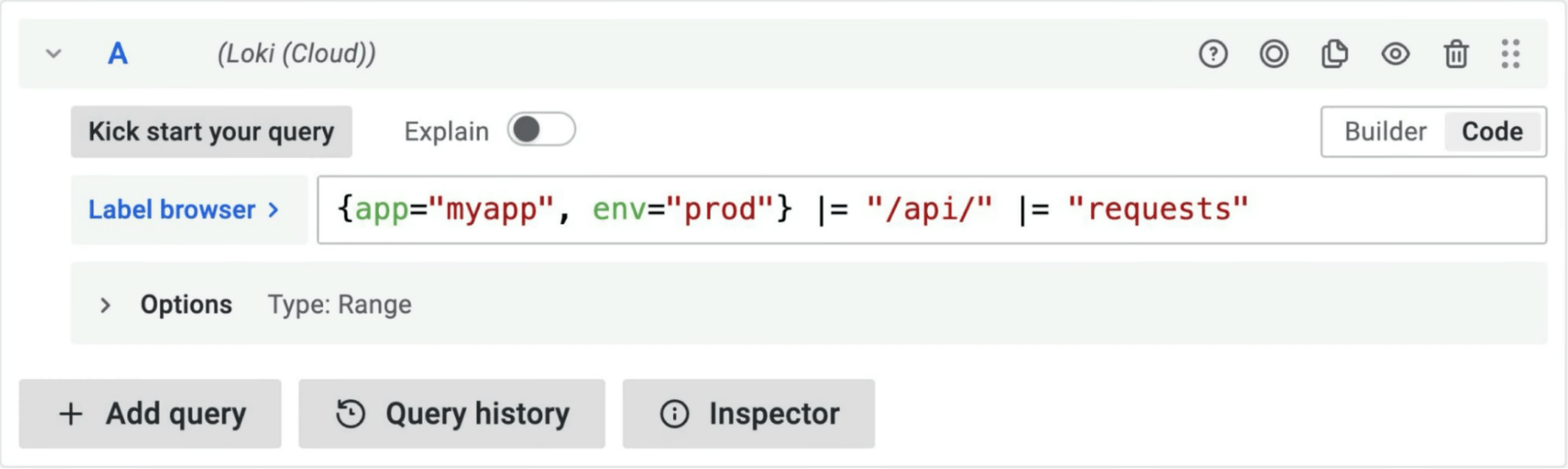The width and height of the screenshot is (1568, 469).
Task: Switch the editor to Builder mode
Action: pos(1383,131)
